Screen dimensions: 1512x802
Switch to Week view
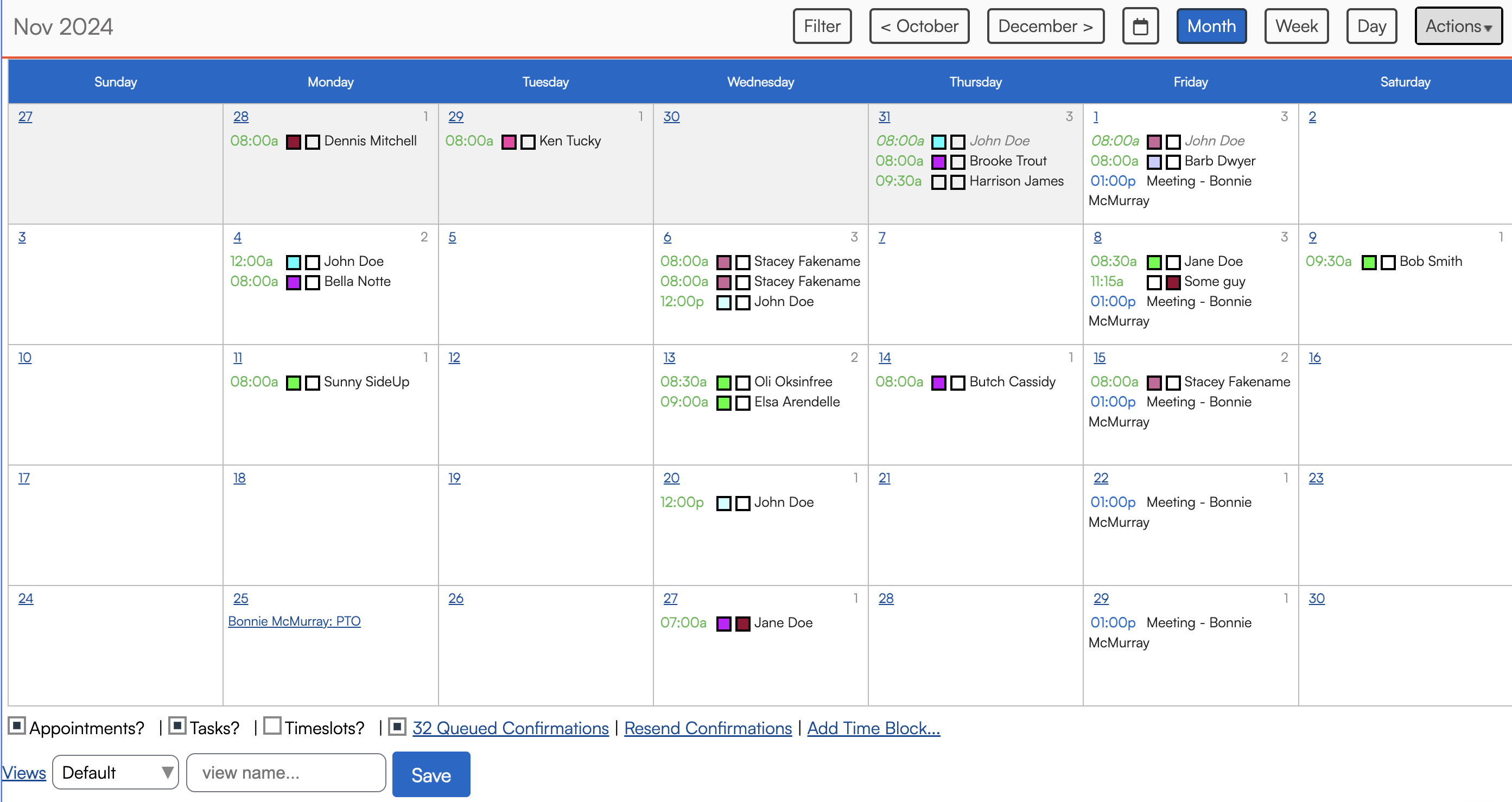coord(1296,27)
